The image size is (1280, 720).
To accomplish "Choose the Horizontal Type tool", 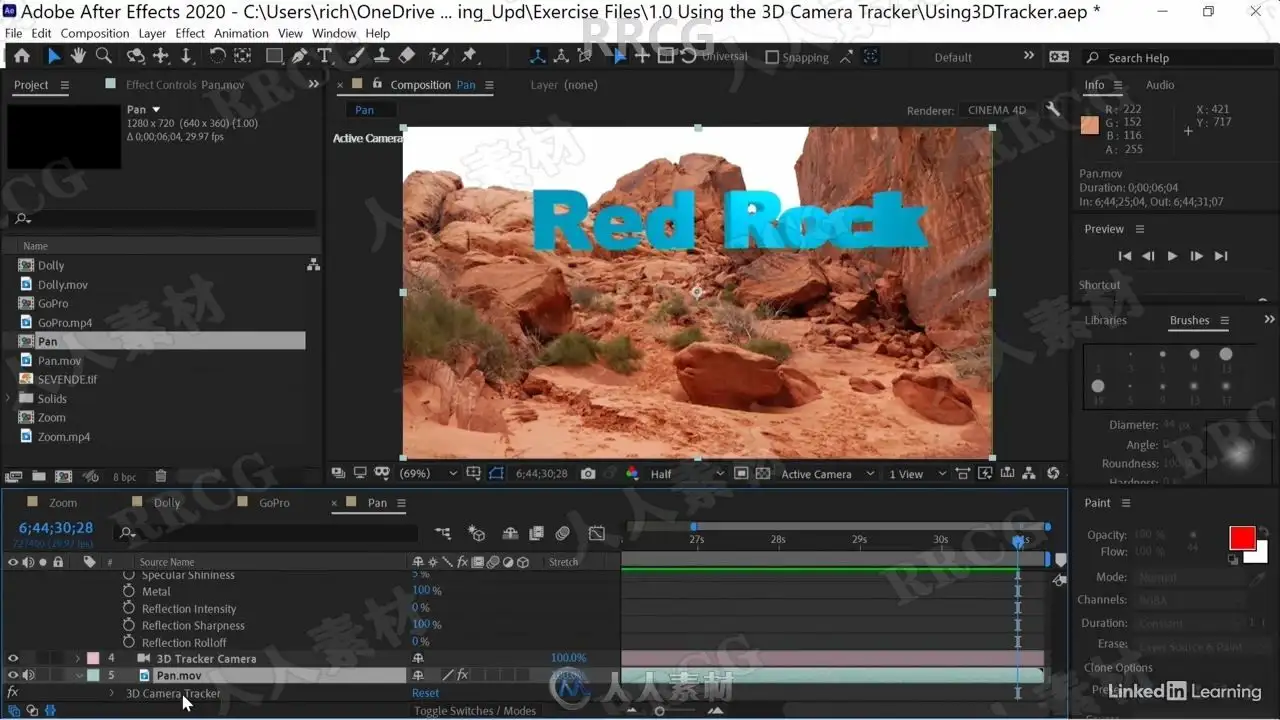I will pos(325,57).
